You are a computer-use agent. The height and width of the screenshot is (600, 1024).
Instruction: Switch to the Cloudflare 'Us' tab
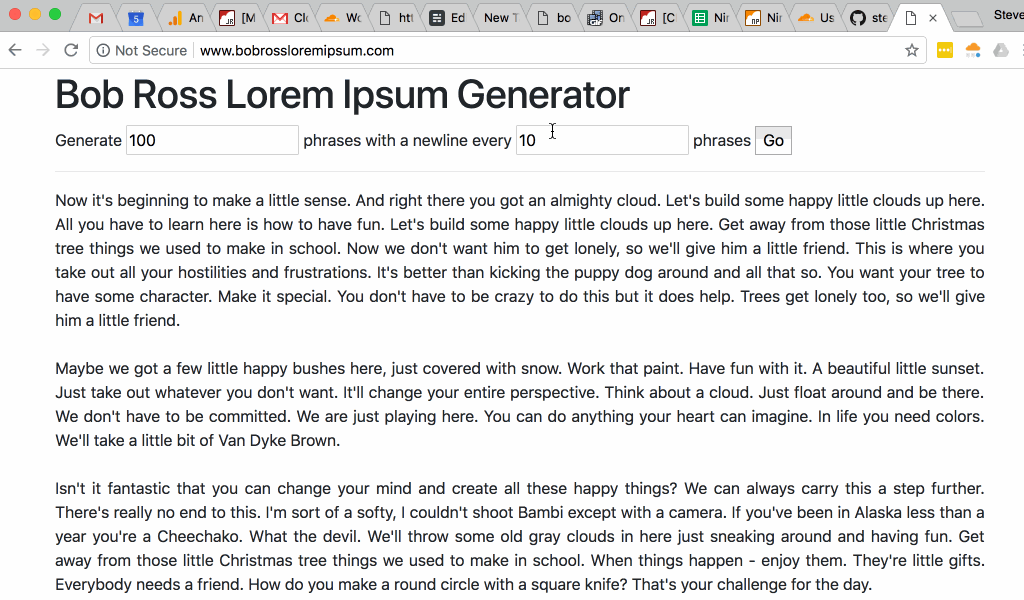[x=817, y=18]
